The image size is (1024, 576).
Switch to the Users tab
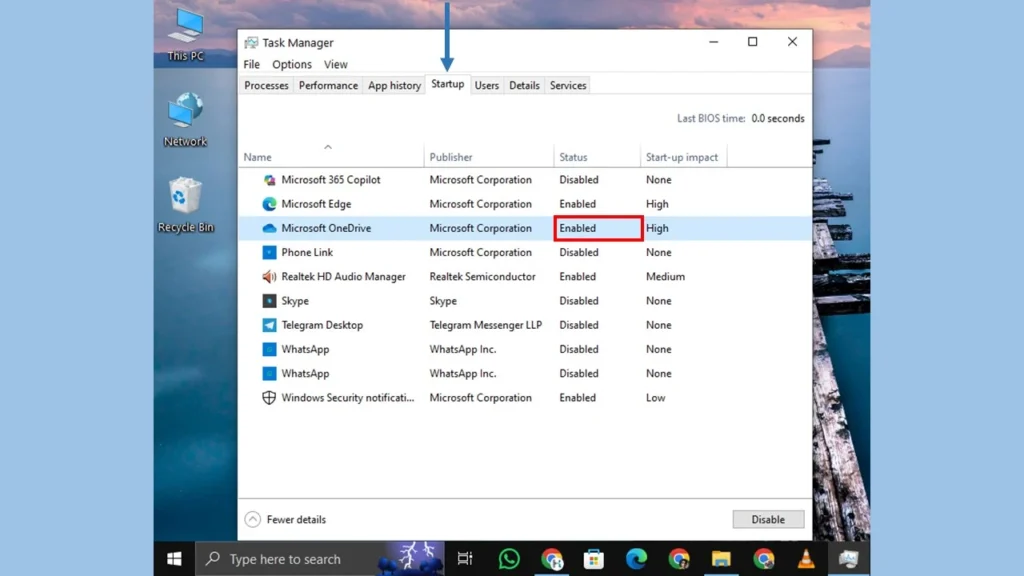click(487, 86)
